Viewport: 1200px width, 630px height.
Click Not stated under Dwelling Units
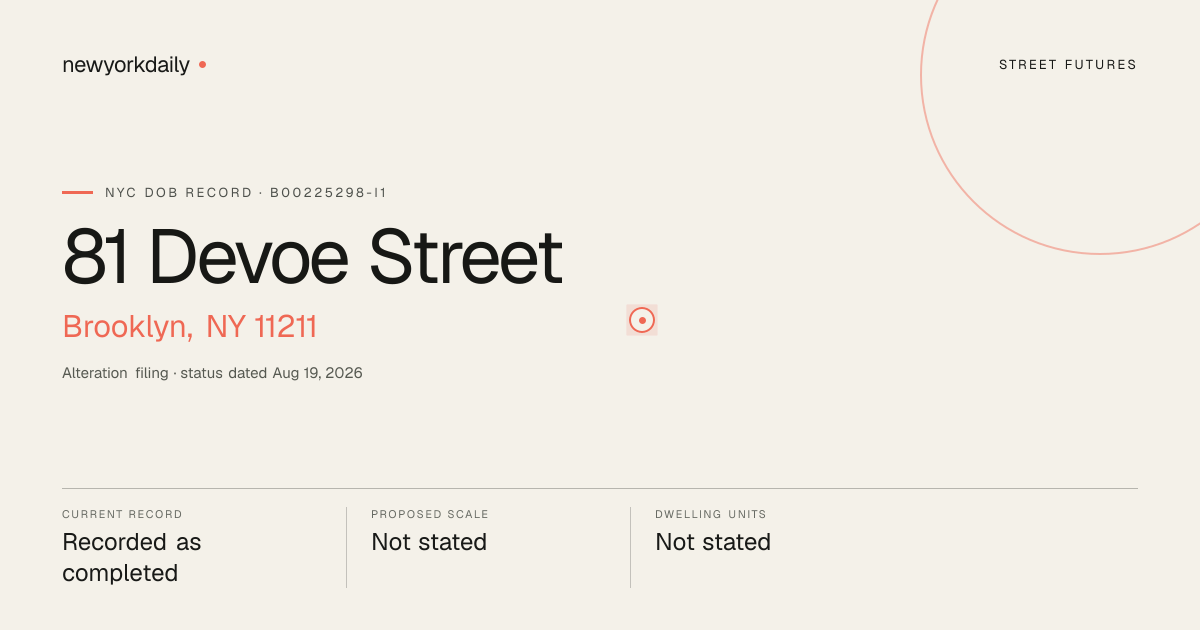[713, 542]
